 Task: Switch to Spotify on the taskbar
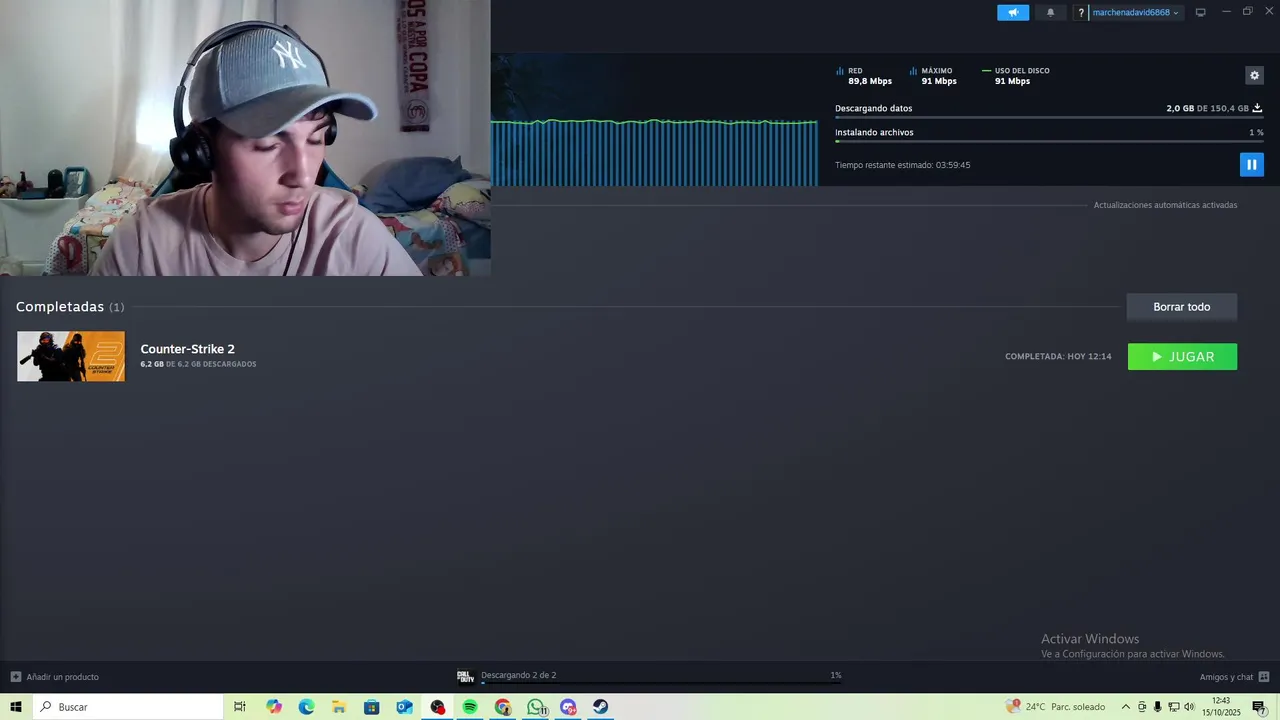point(470,707)
